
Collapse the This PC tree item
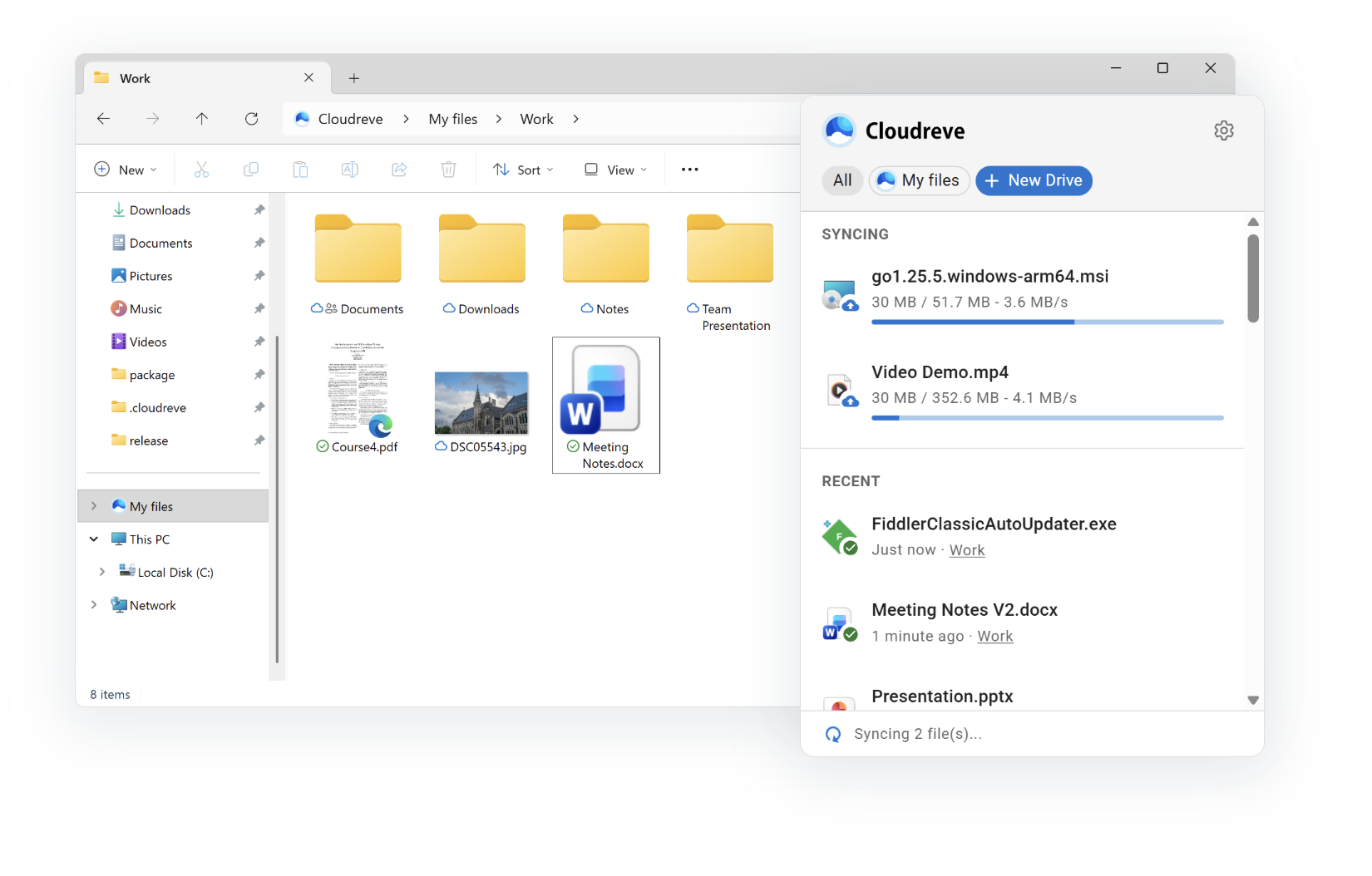tap(93, 539)
